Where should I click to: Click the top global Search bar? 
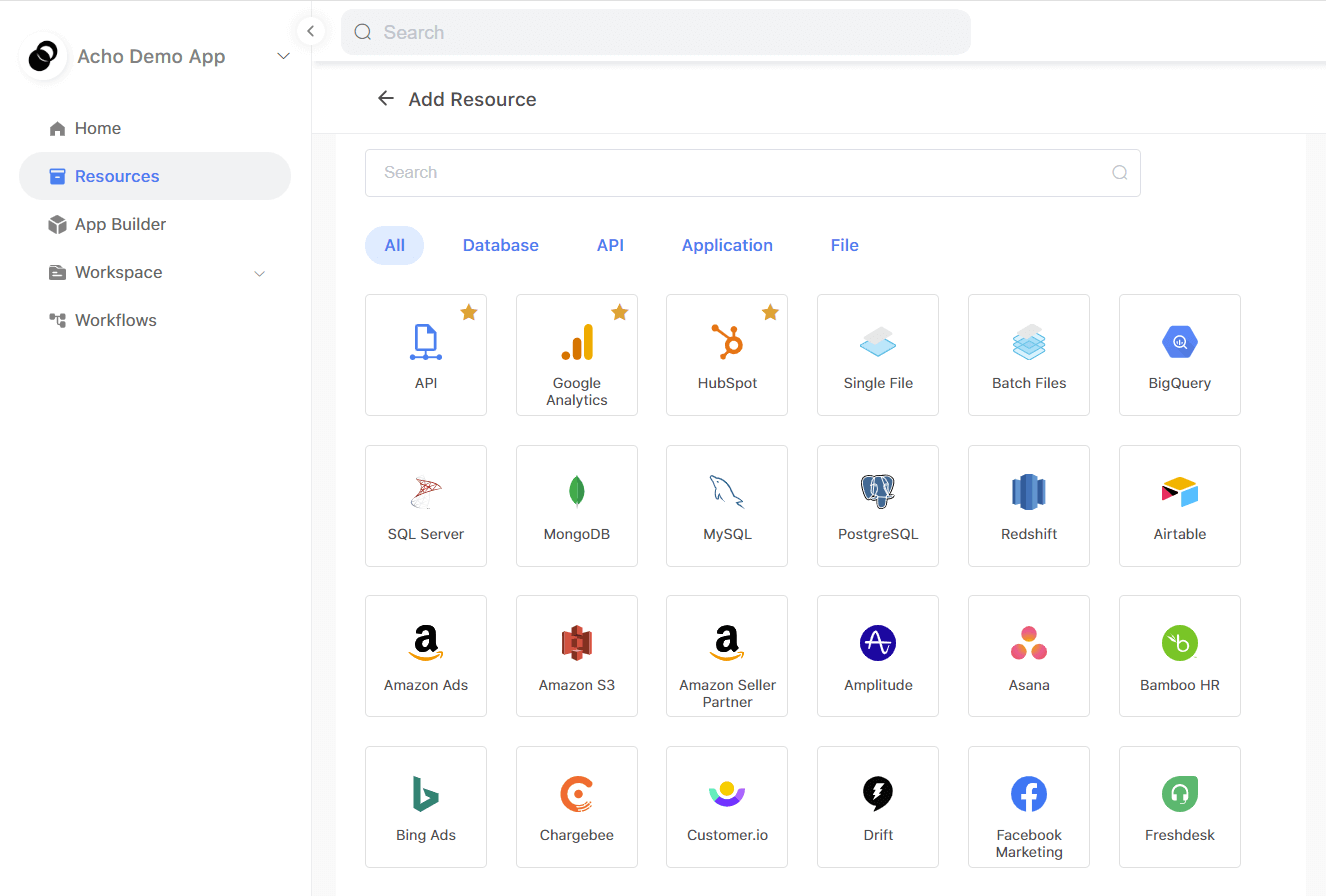656,32
